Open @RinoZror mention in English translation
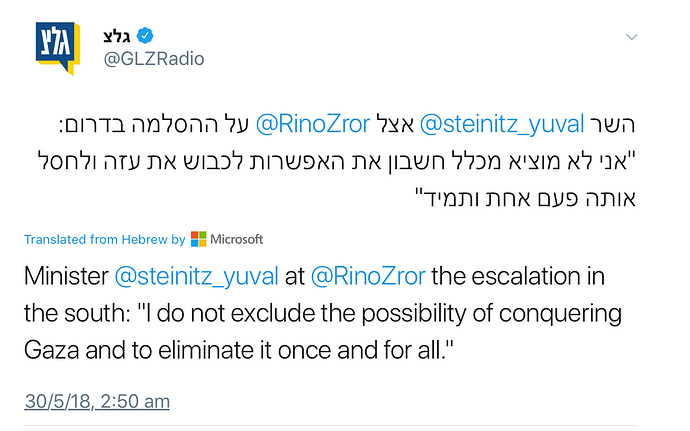 368,276
